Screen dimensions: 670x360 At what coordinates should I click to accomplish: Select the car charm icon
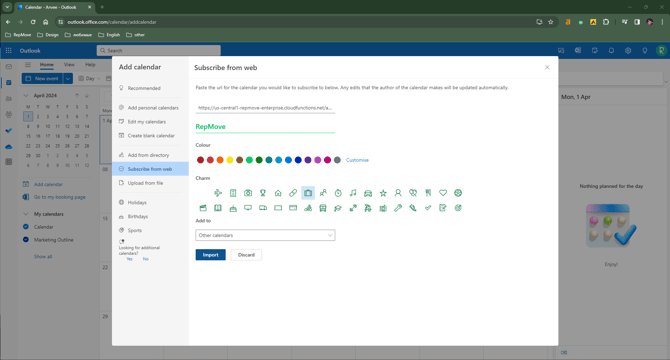coord(368,193)
